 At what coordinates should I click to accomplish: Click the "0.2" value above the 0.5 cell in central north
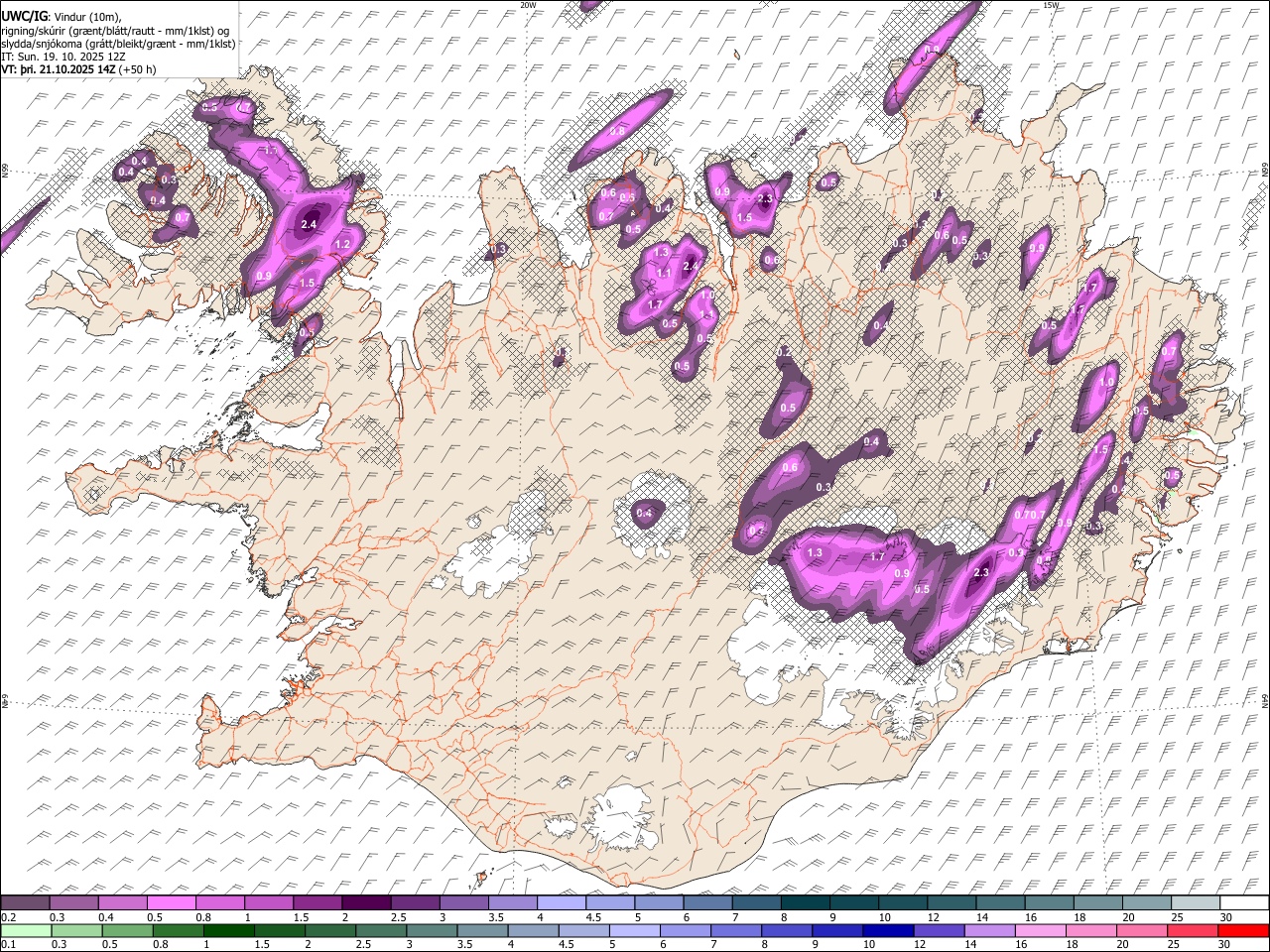point(785,352)
